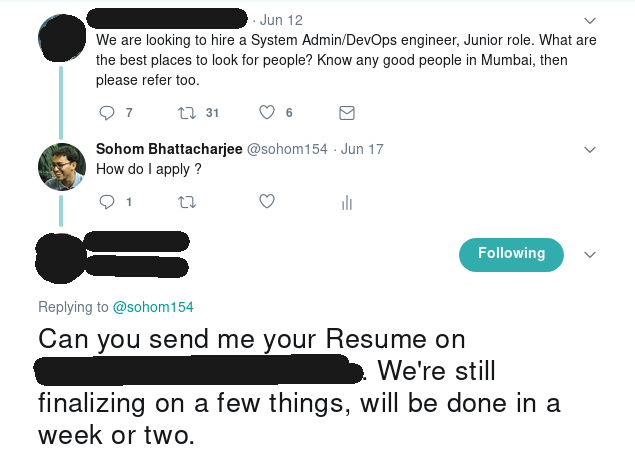Retweet Sohom Bhattacharjee's tweet
This screenshot has width=635, height=461.
tap(187, 202)
